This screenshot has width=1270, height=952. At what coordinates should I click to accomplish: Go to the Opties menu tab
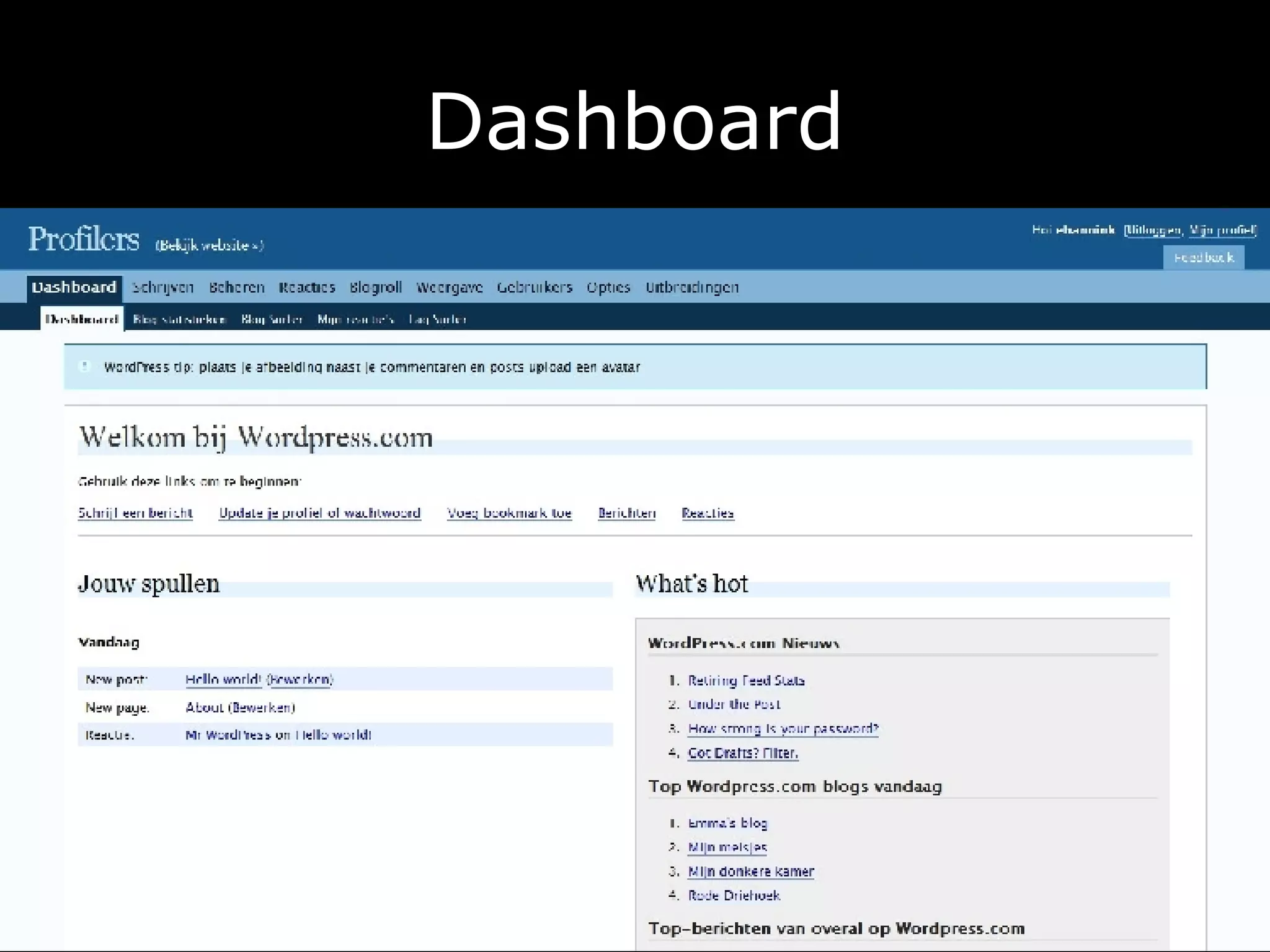tap(608, 288)
